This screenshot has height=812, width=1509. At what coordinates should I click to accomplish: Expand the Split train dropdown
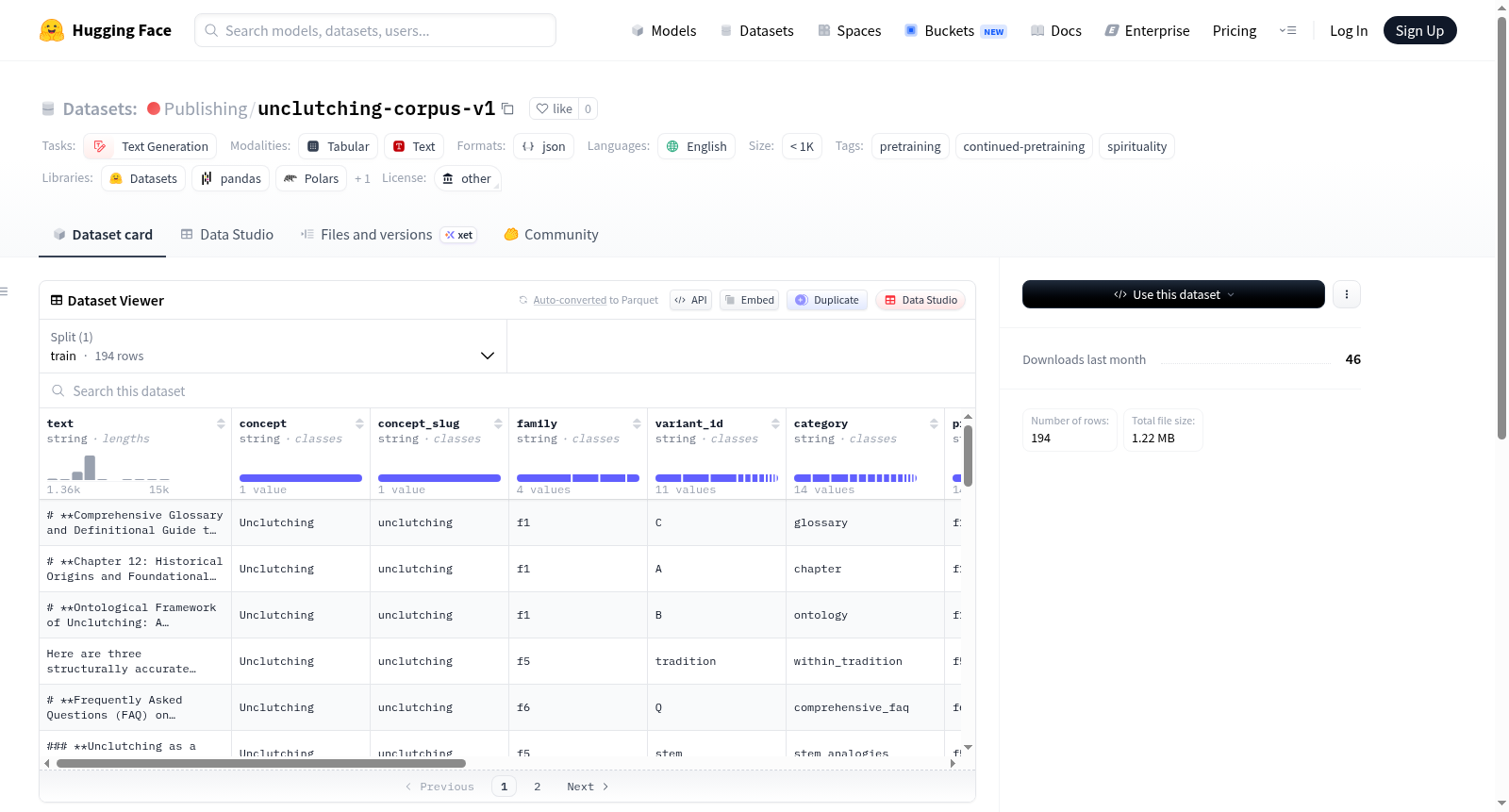point(273,346)
